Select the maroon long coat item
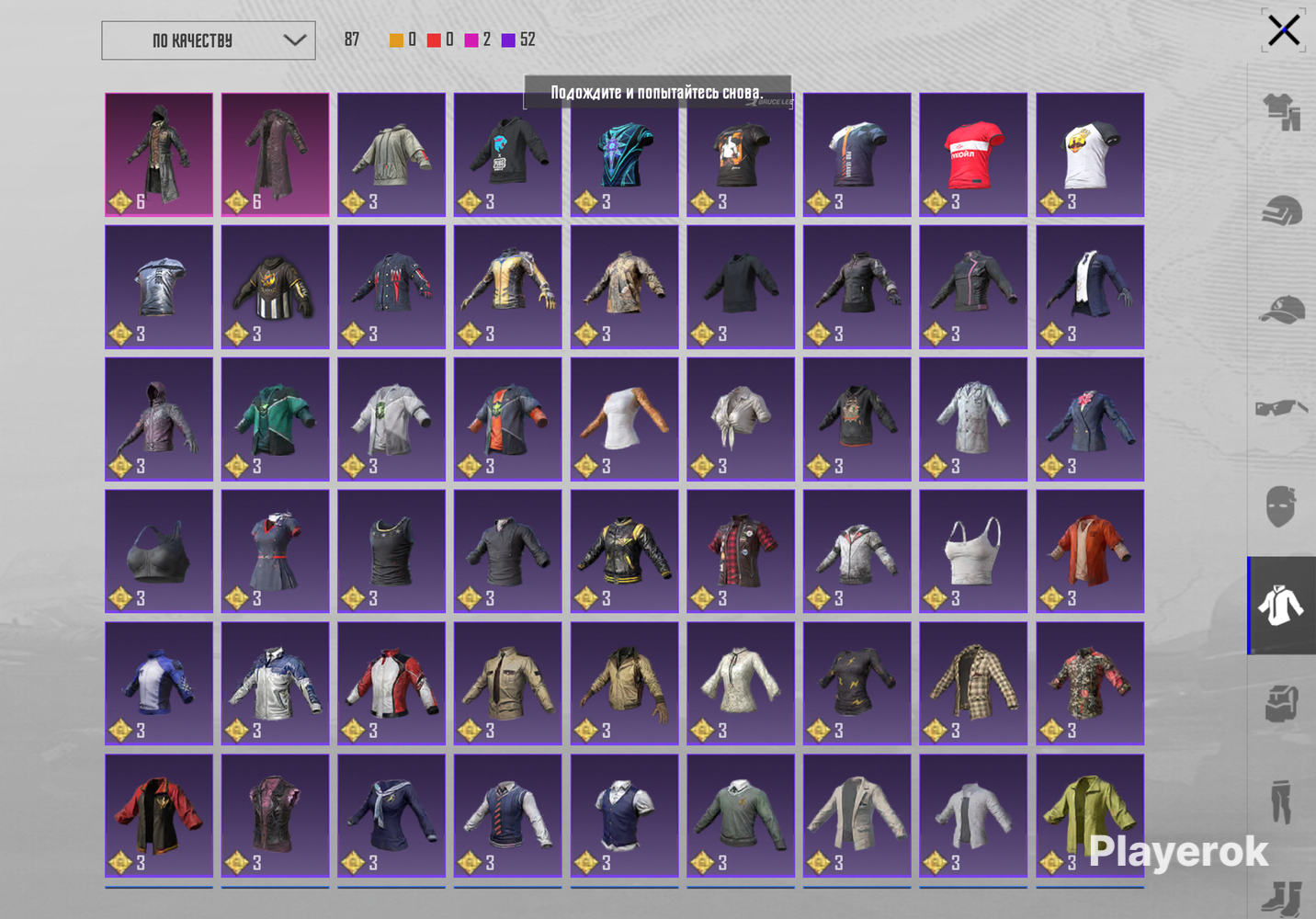This screenshot has height=919, width=1316. tap(276, 154)
